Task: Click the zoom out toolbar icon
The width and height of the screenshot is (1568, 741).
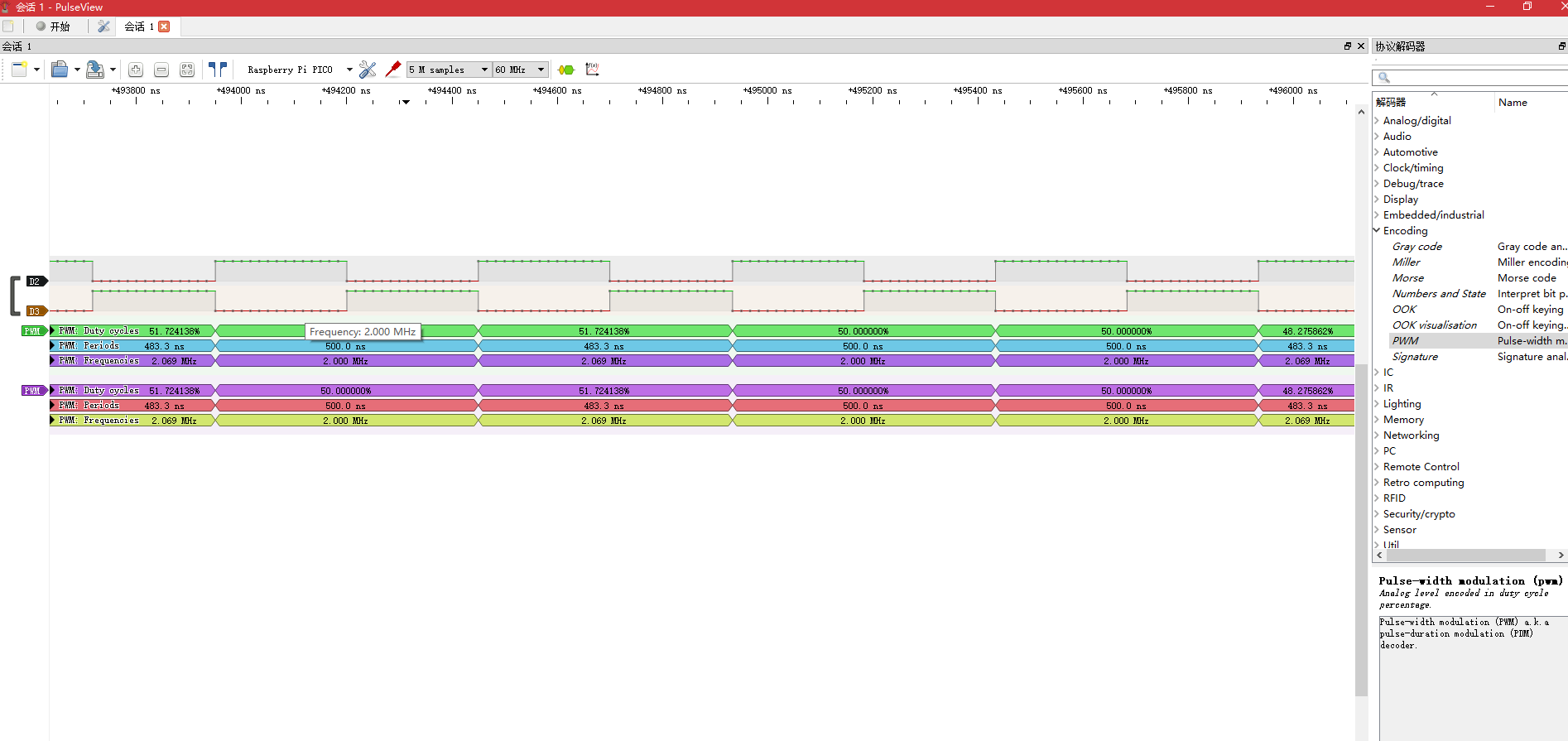Action: 161,70
